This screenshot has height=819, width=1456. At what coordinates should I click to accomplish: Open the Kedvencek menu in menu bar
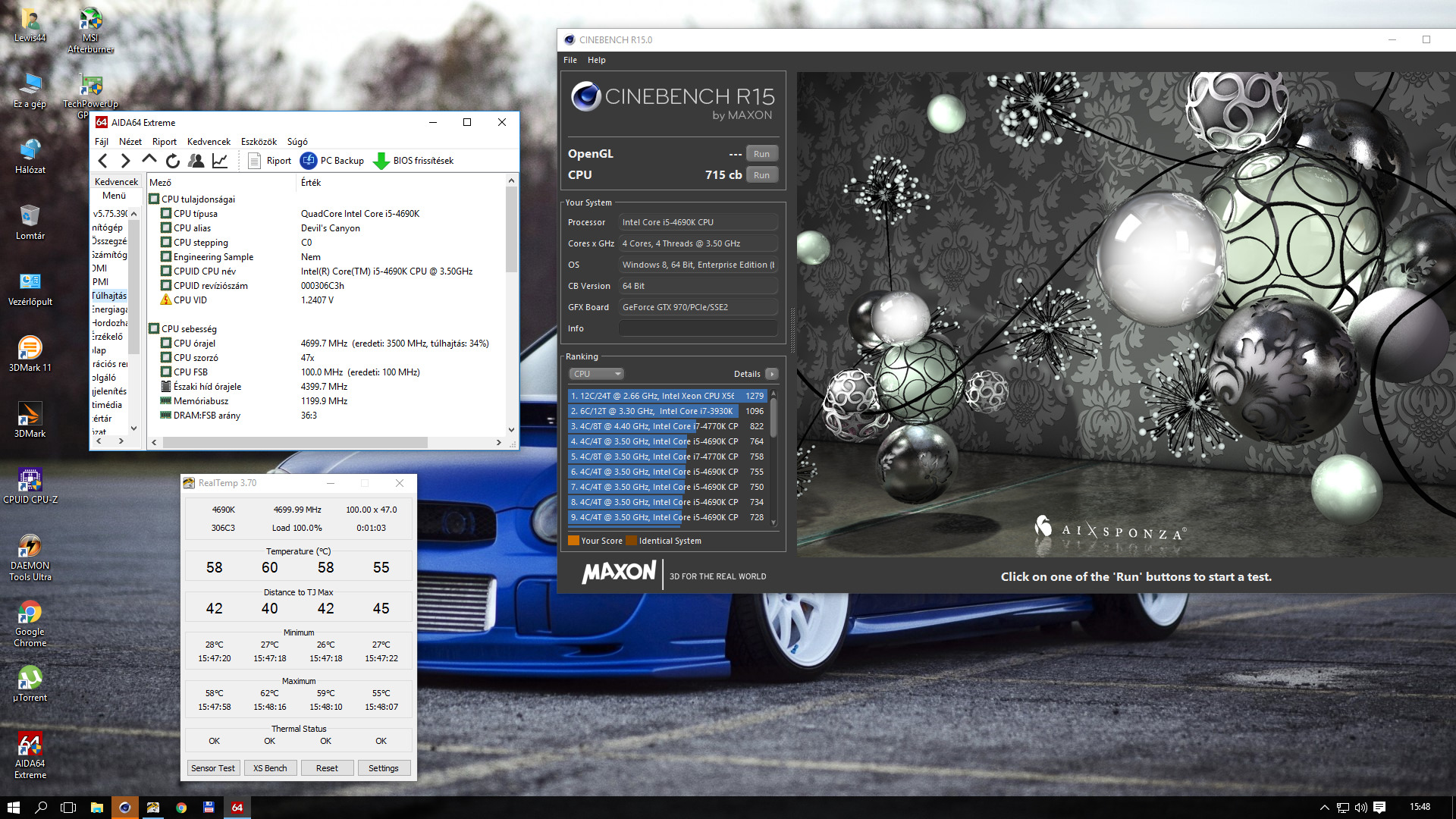(x=209, y=142)
